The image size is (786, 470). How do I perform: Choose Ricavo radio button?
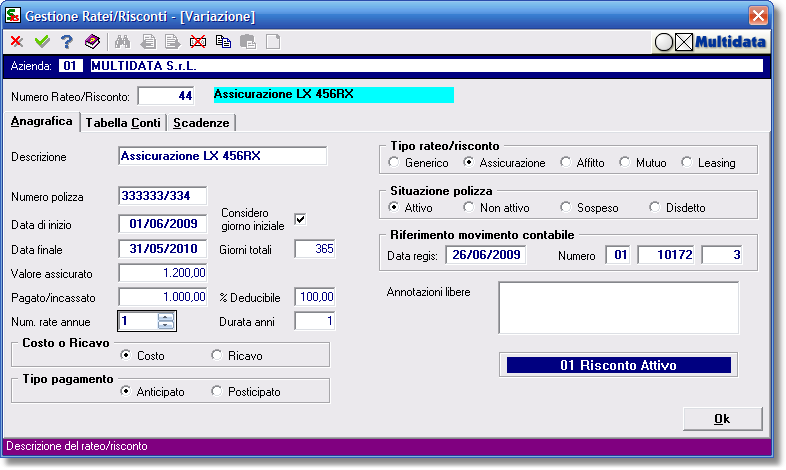tap(217, 355)
